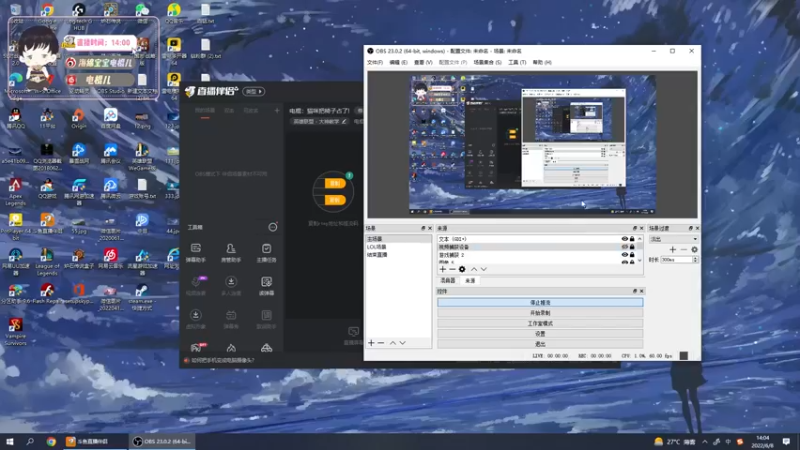Open 多人连麦 tool in 直播伴侣

[231, 286]
